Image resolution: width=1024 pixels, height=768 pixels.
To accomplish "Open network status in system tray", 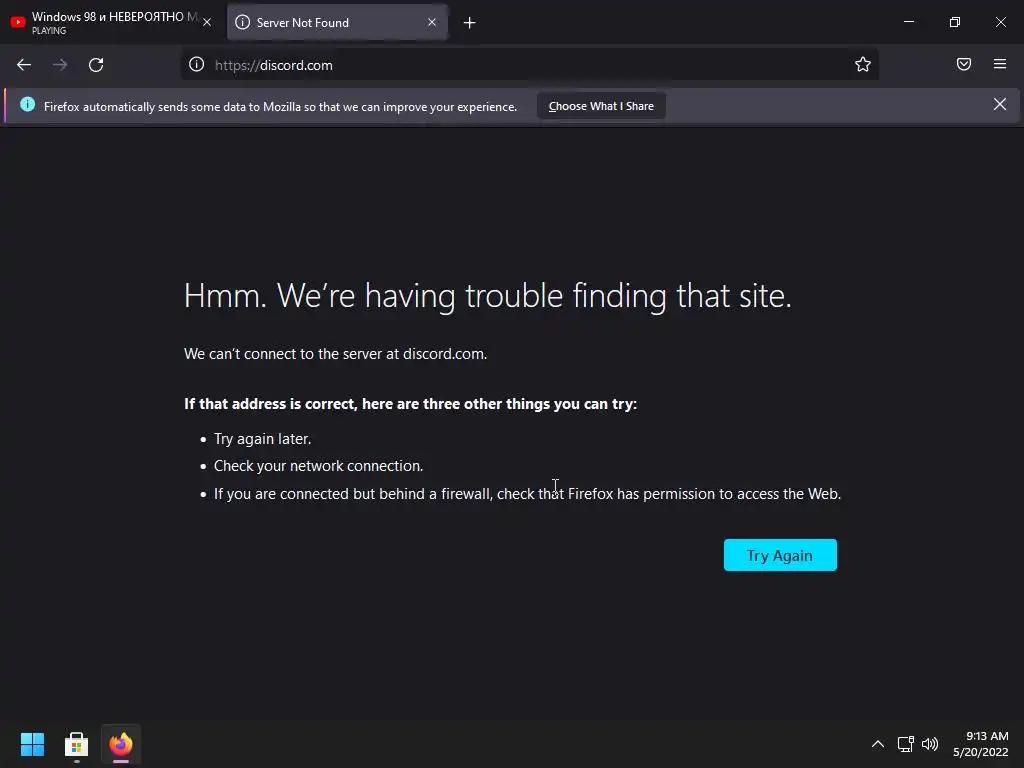I will coord(905,744).
